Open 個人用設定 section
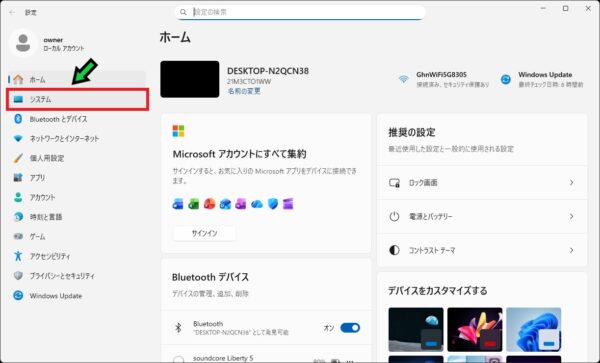The image size is (600, 363). tap(77, 158)
